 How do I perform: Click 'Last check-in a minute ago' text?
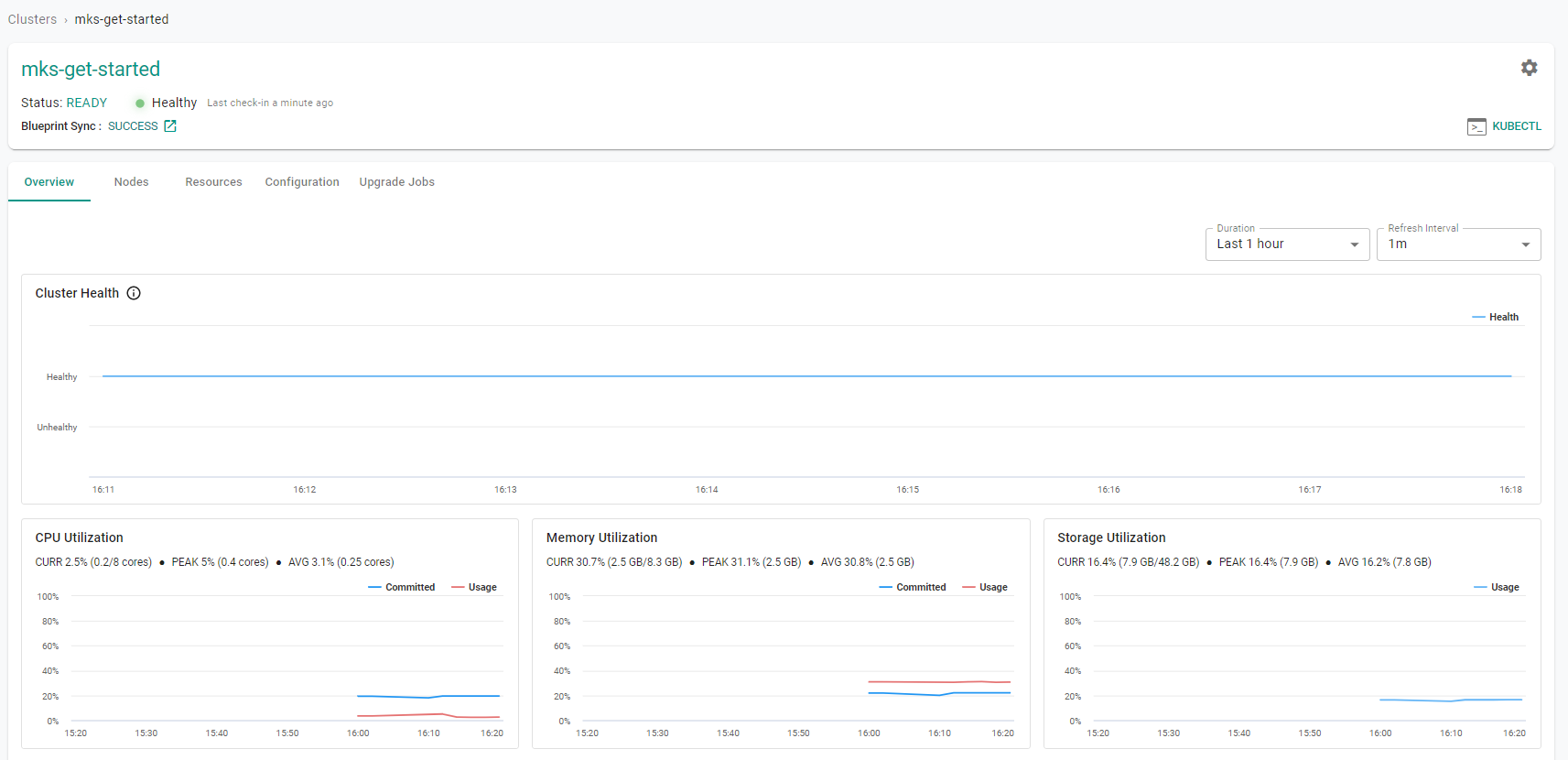tap(270, 103)
